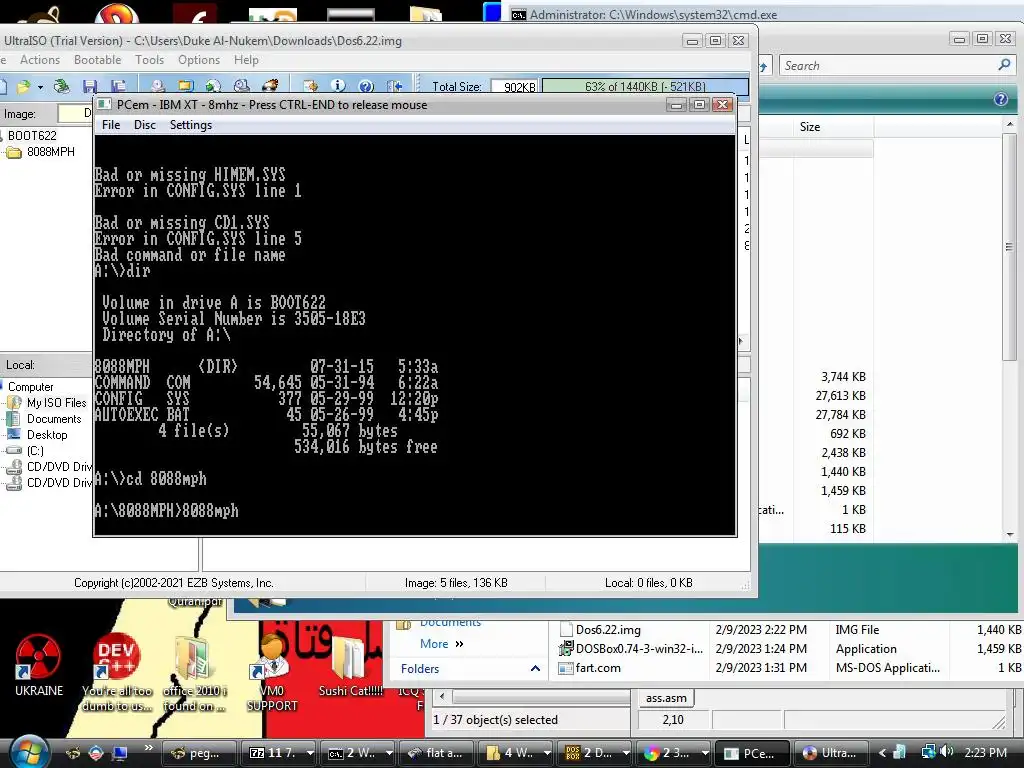The height and width of the screenshot is (768, 1024).
Task: Open the File menu in PCem
Action: coord(111,125)
